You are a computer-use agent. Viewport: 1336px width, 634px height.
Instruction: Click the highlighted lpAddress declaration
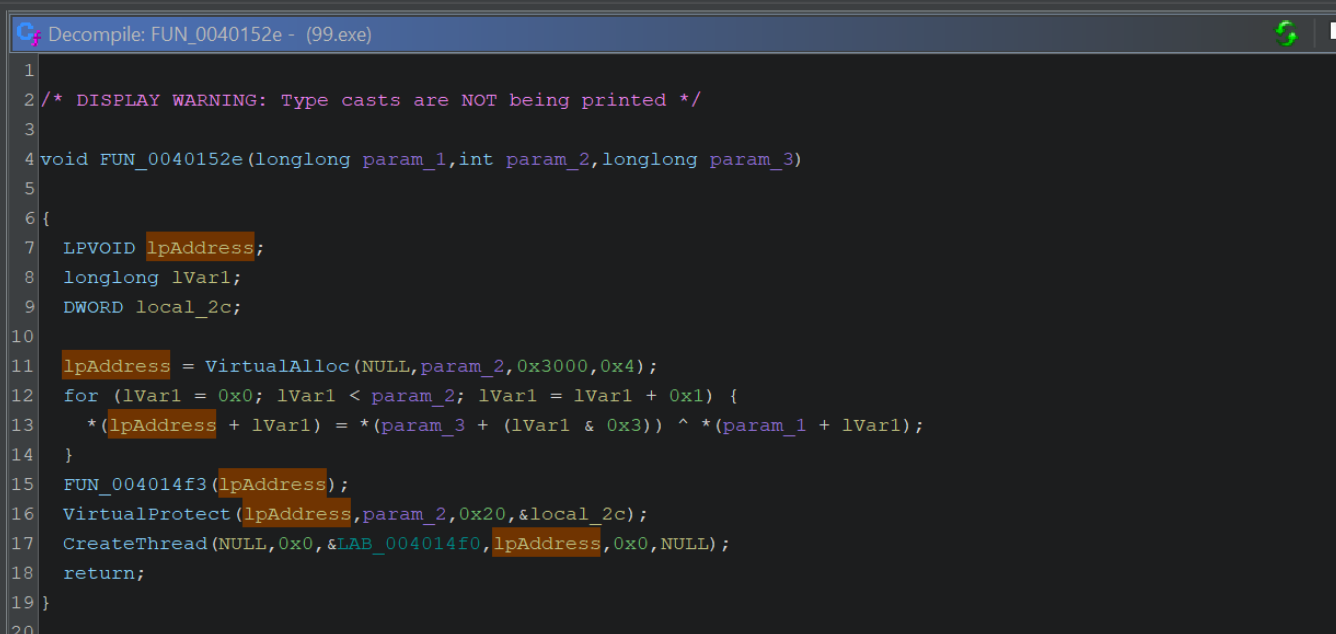click(200, 247)
